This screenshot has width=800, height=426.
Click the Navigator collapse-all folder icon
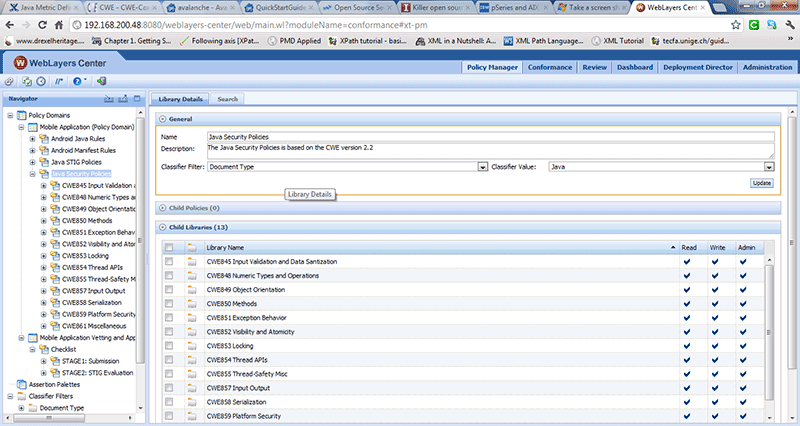tap(110, 99)
